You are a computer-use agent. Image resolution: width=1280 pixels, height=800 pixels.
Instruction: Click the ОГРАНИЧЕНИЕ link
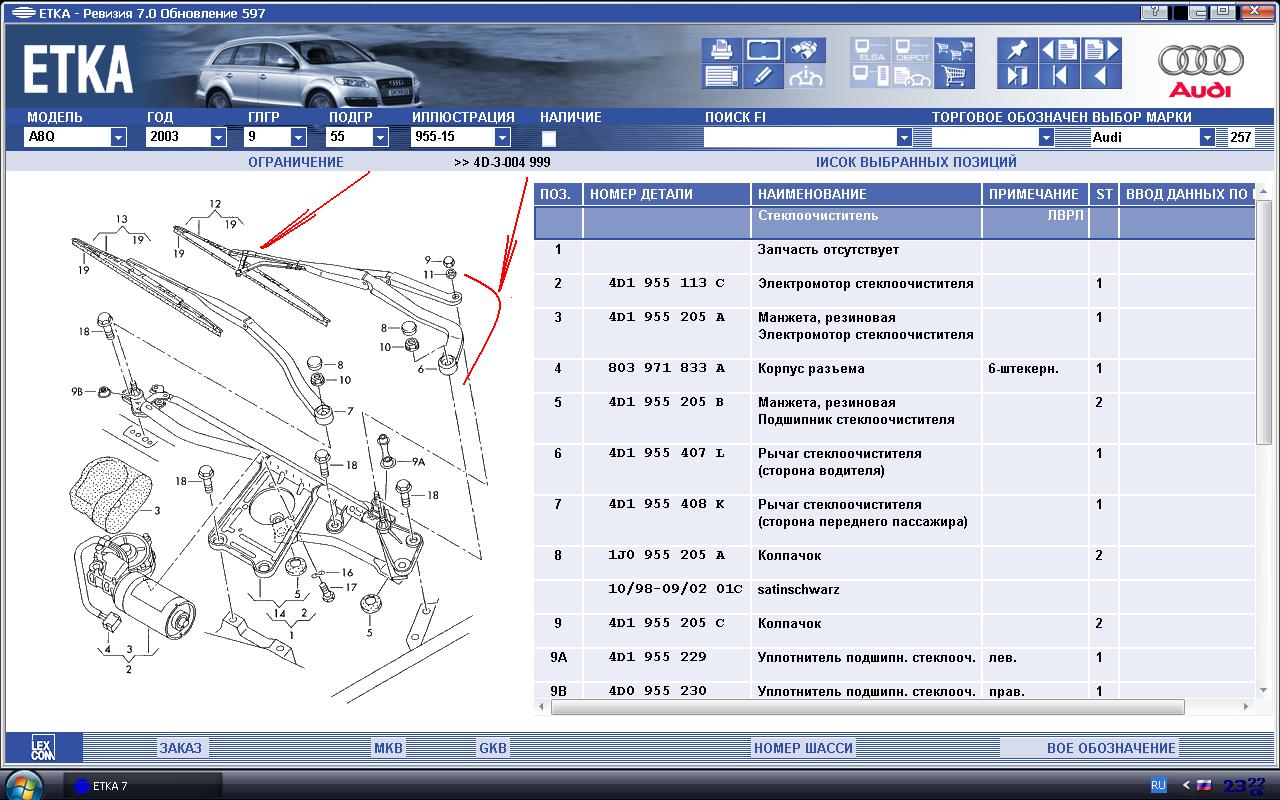coord(295,162)
